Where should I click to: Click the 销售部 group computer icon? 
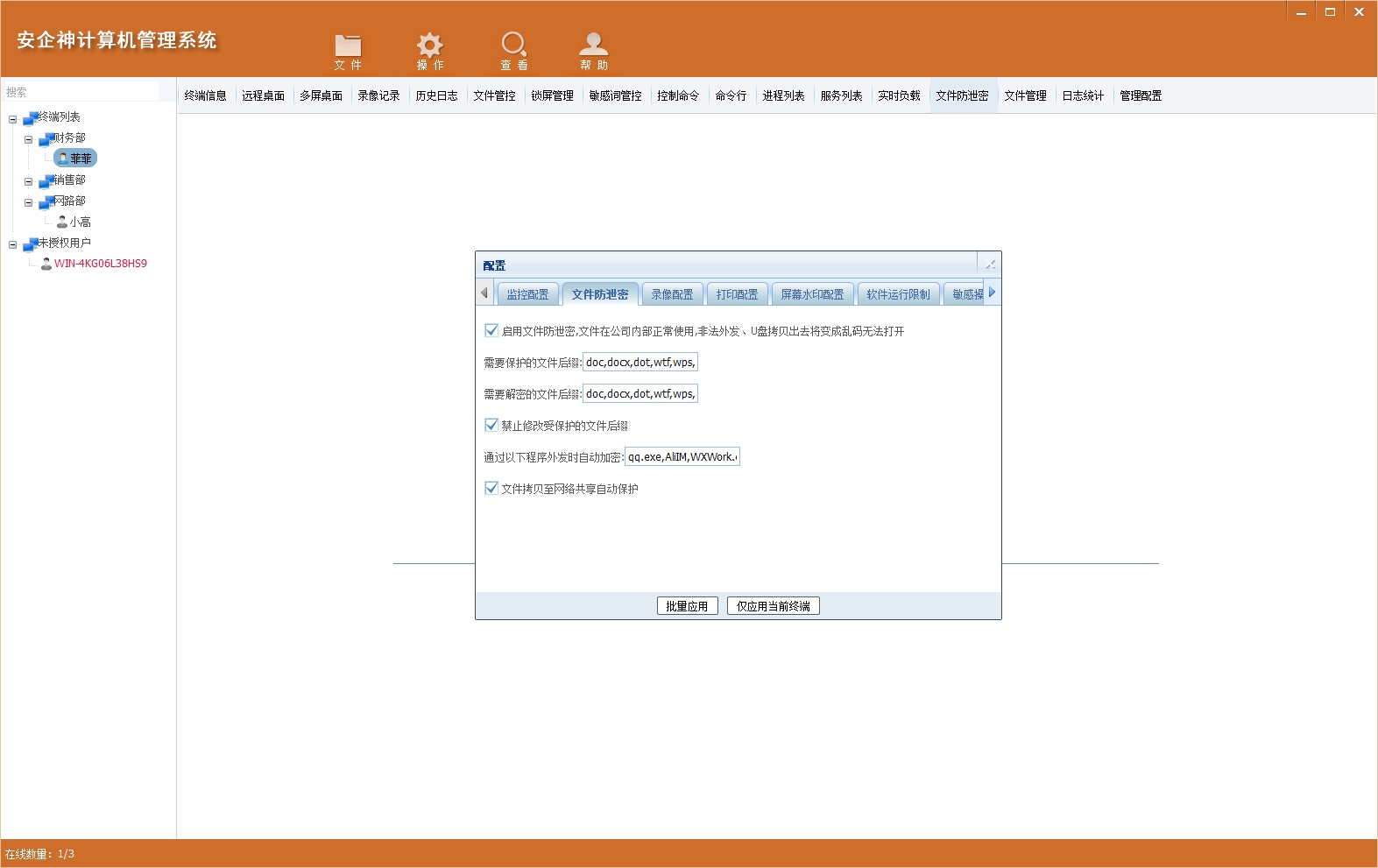click(46, 180)
